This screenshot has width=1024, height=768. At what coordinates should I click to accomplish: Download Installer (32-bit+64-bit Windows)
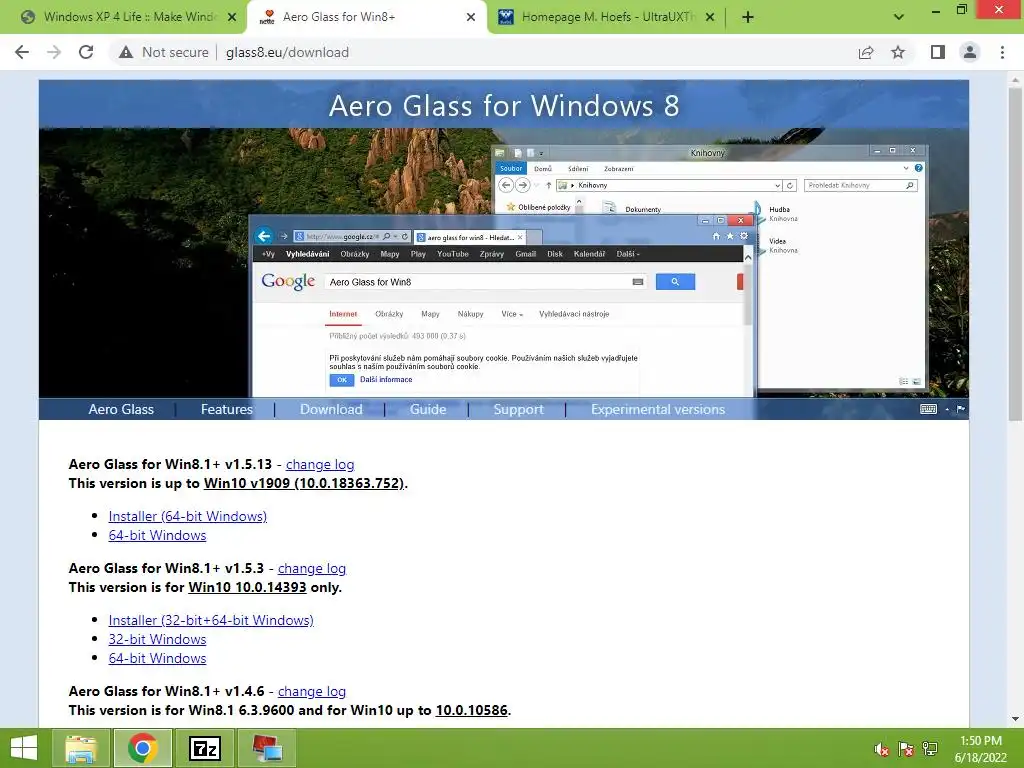pos(211,620)
